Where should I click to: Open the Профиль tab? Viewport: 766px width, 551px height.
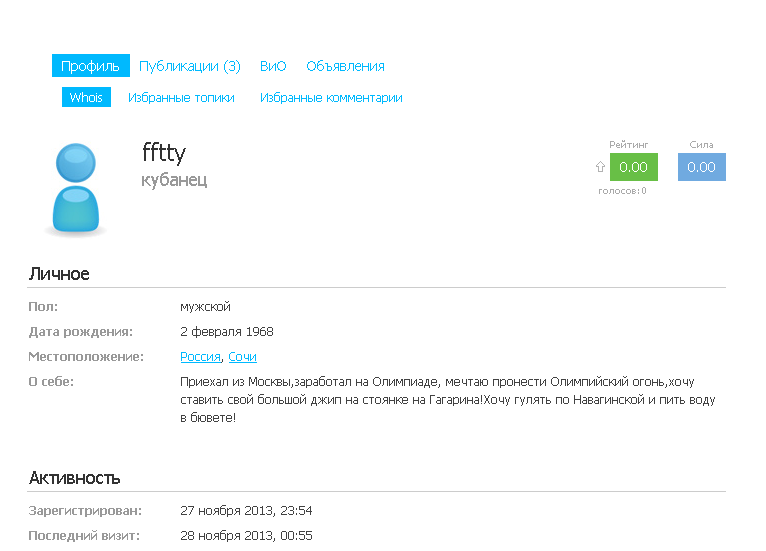(x=91, y=66)
